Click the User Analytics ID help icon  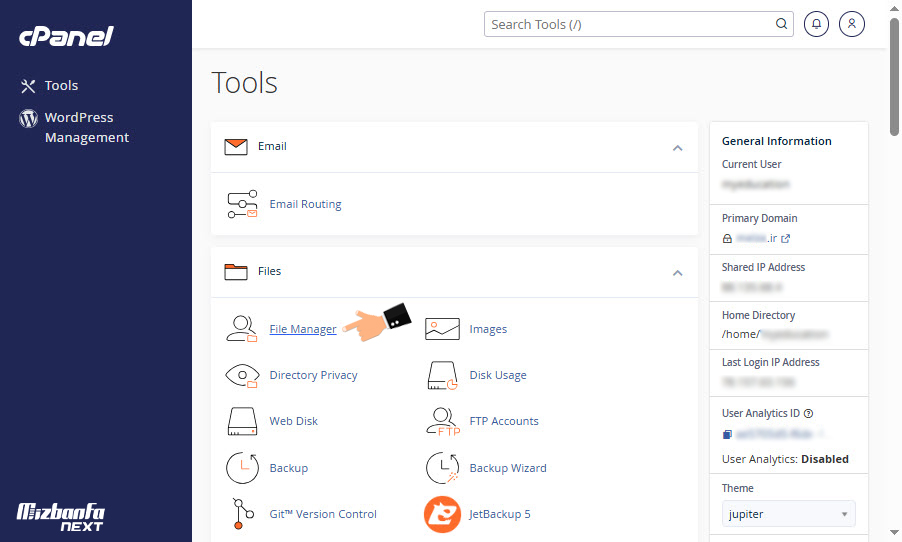(808, 413)
